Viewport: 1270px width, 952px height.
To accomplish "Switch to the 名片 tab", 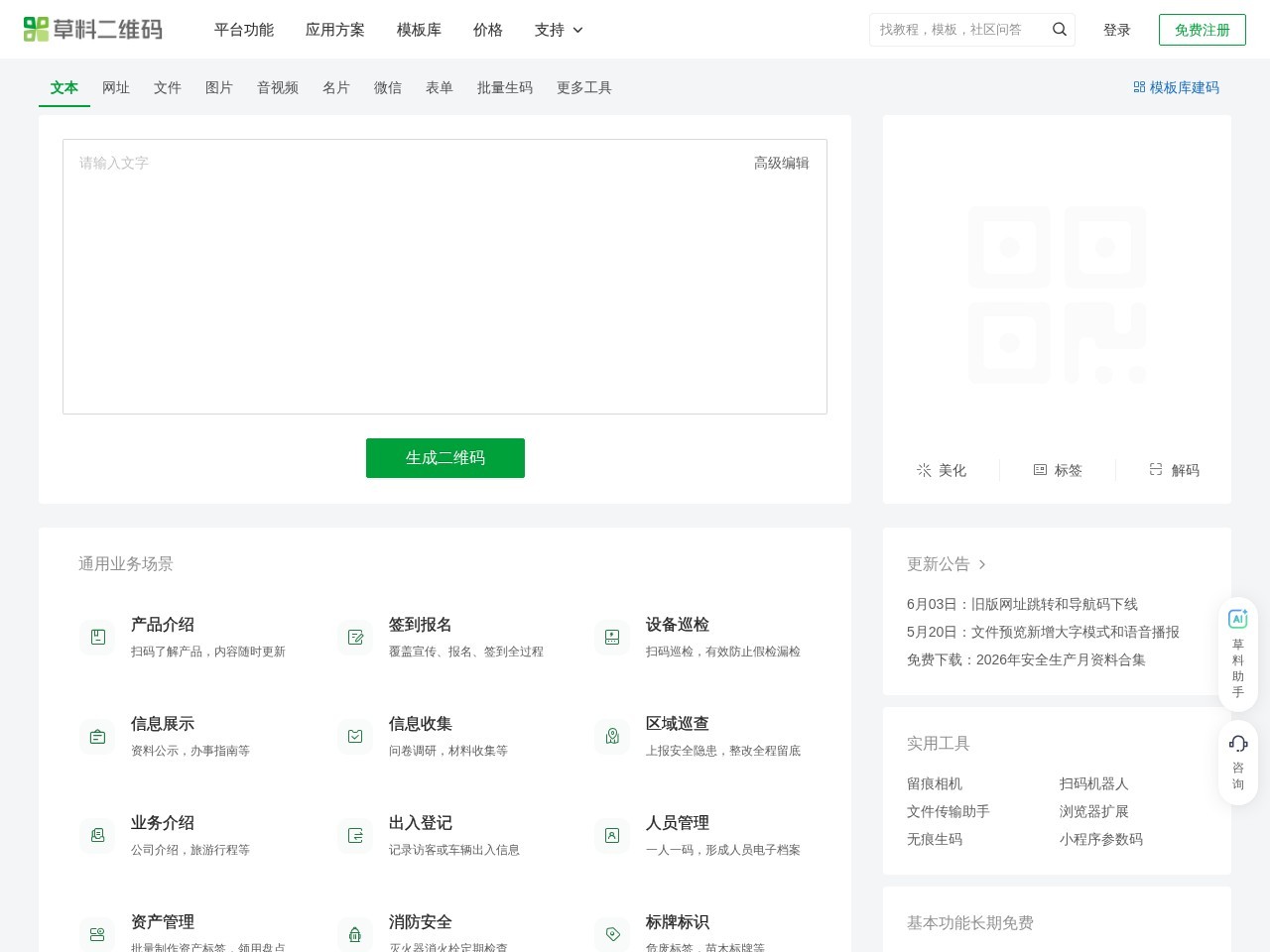I will pos(336,87).
